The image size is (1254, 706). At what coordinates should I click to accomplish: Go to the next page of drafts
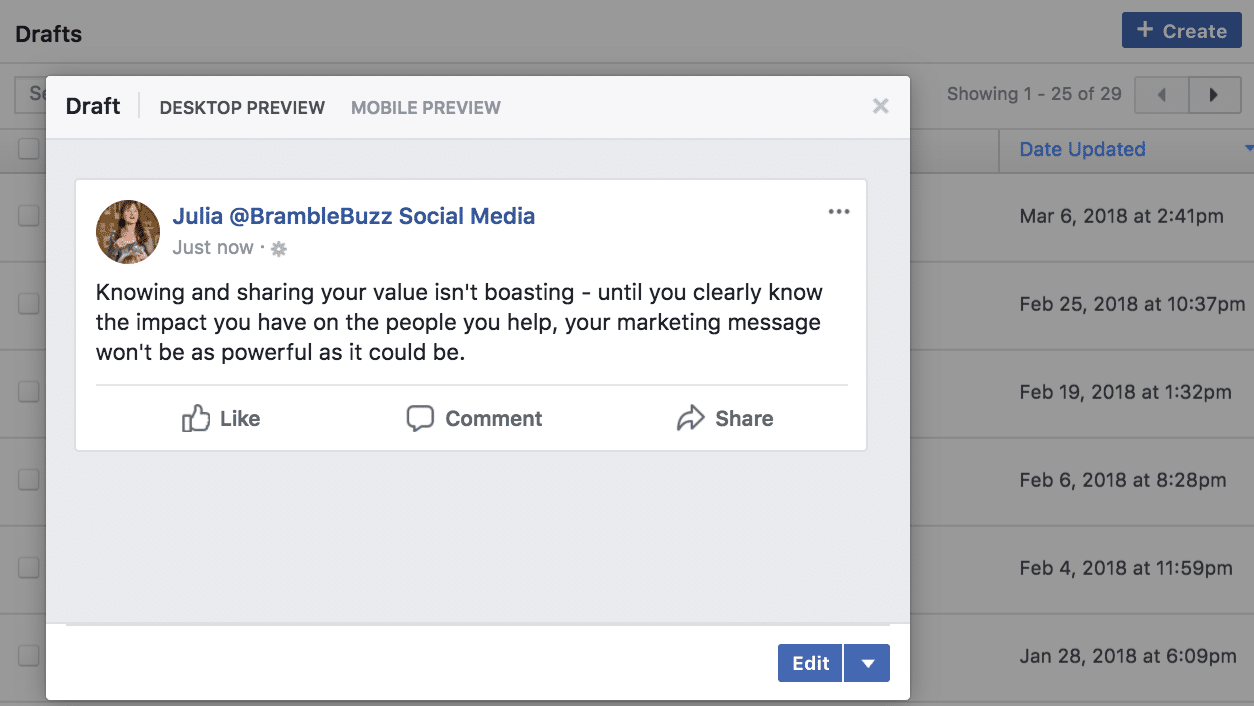[x=1215, y=95]
